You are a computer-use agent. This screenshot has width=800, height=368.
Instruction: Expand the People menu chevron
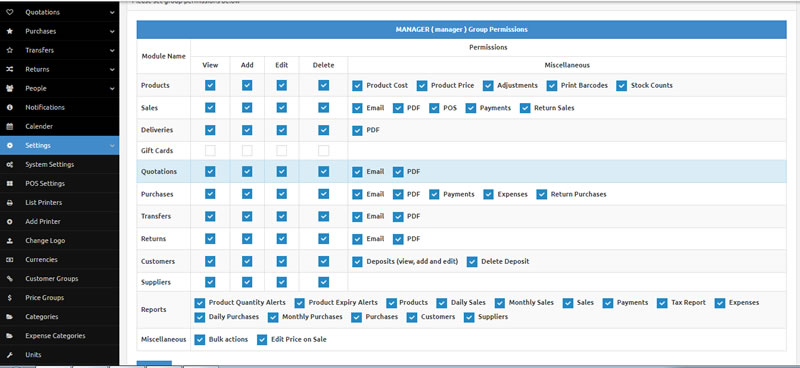pos(112,88)
